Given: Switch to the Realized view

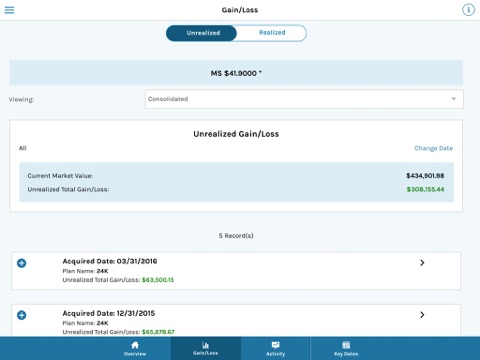Looking at the screenshot, I should [272, 33].
